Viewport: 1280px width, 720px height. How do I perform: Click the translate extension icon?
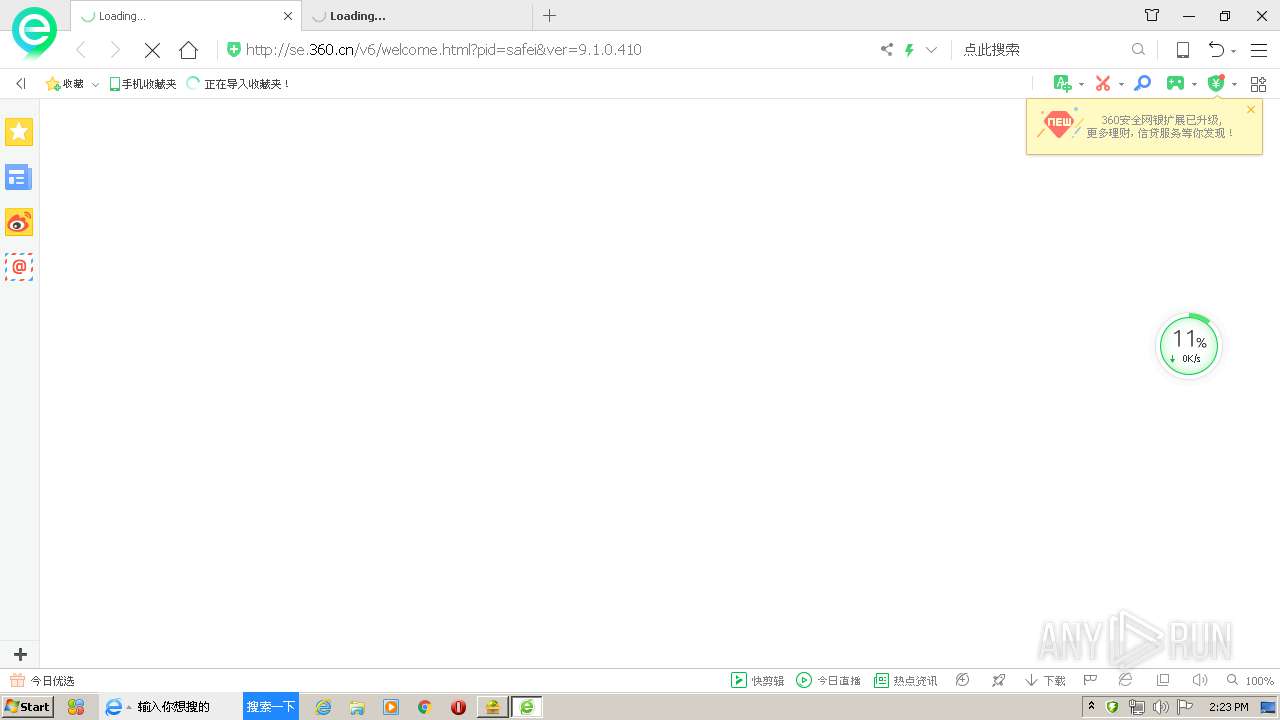[1062, 84]
